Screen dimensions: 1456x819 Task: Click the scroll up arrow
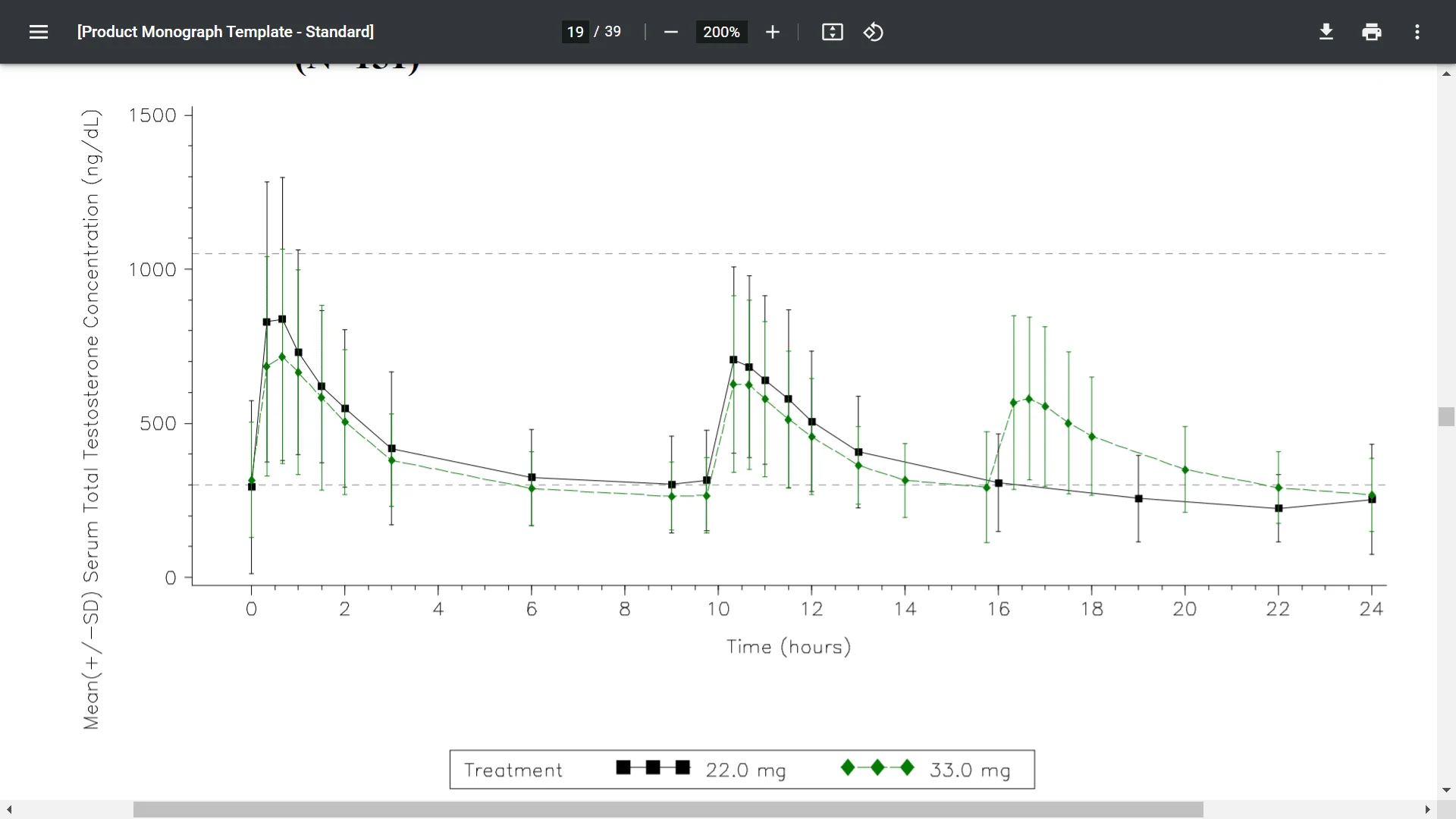[1445, 74]
